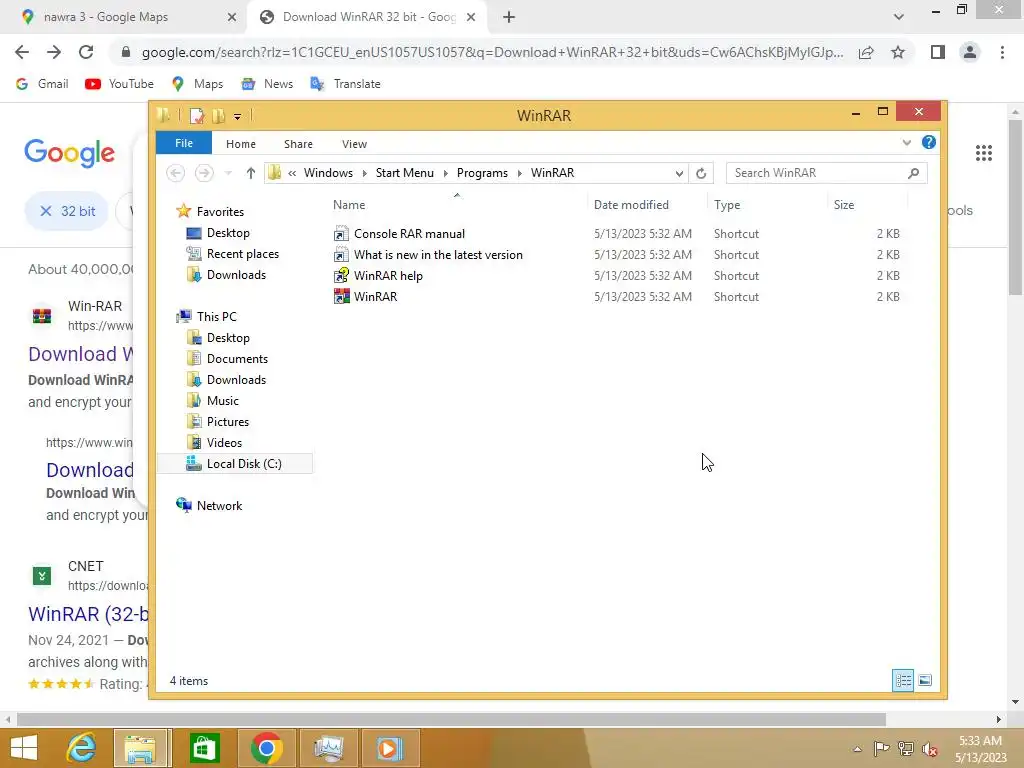1024x768 pixels.
Task: Open the WinRAR shortcut file
Action: pos(376,296)
